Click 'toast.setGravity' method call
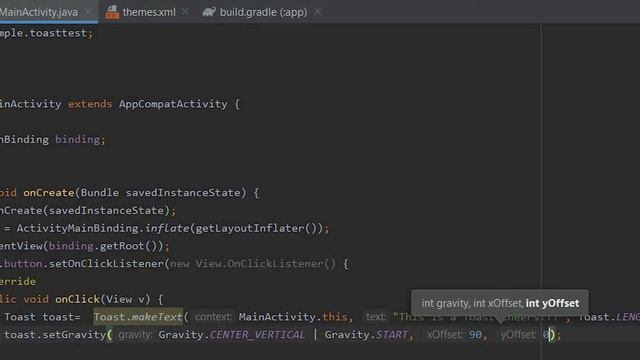Screen dimensions: 640x360 [x=55, y=335]
